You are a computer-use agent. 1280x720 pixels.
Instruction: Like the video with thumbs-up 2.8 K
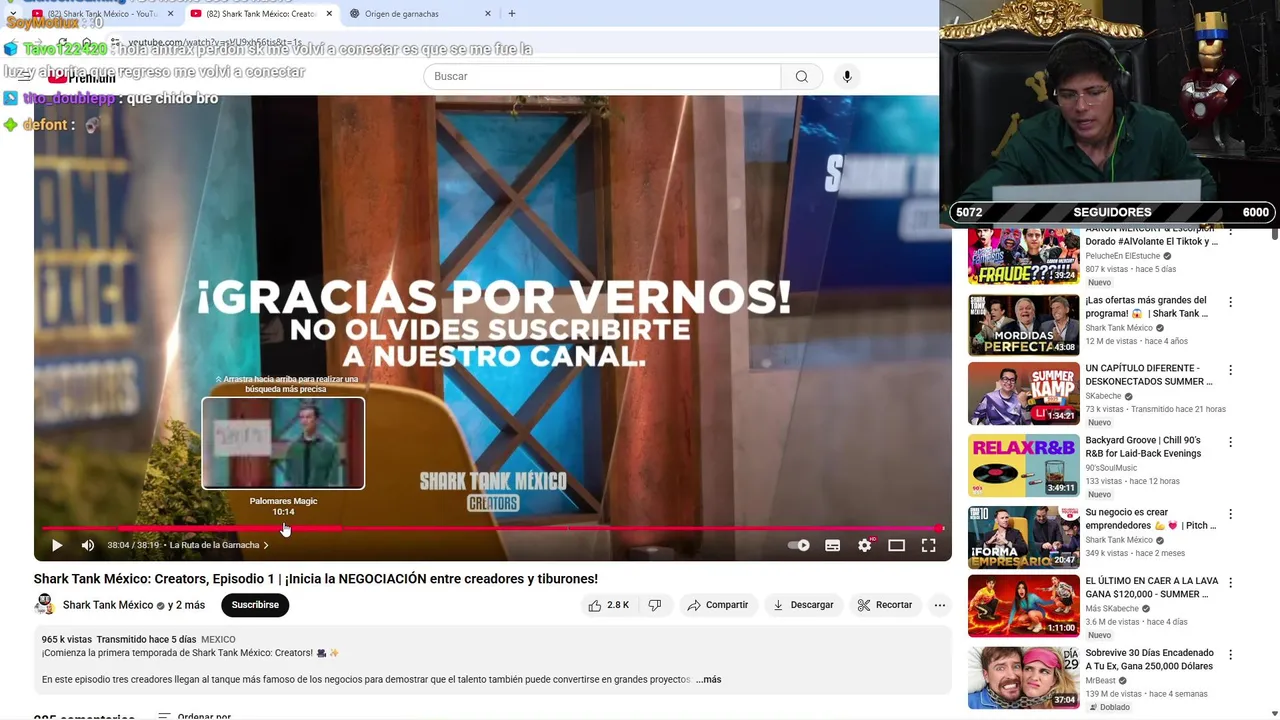click(609, 605)
